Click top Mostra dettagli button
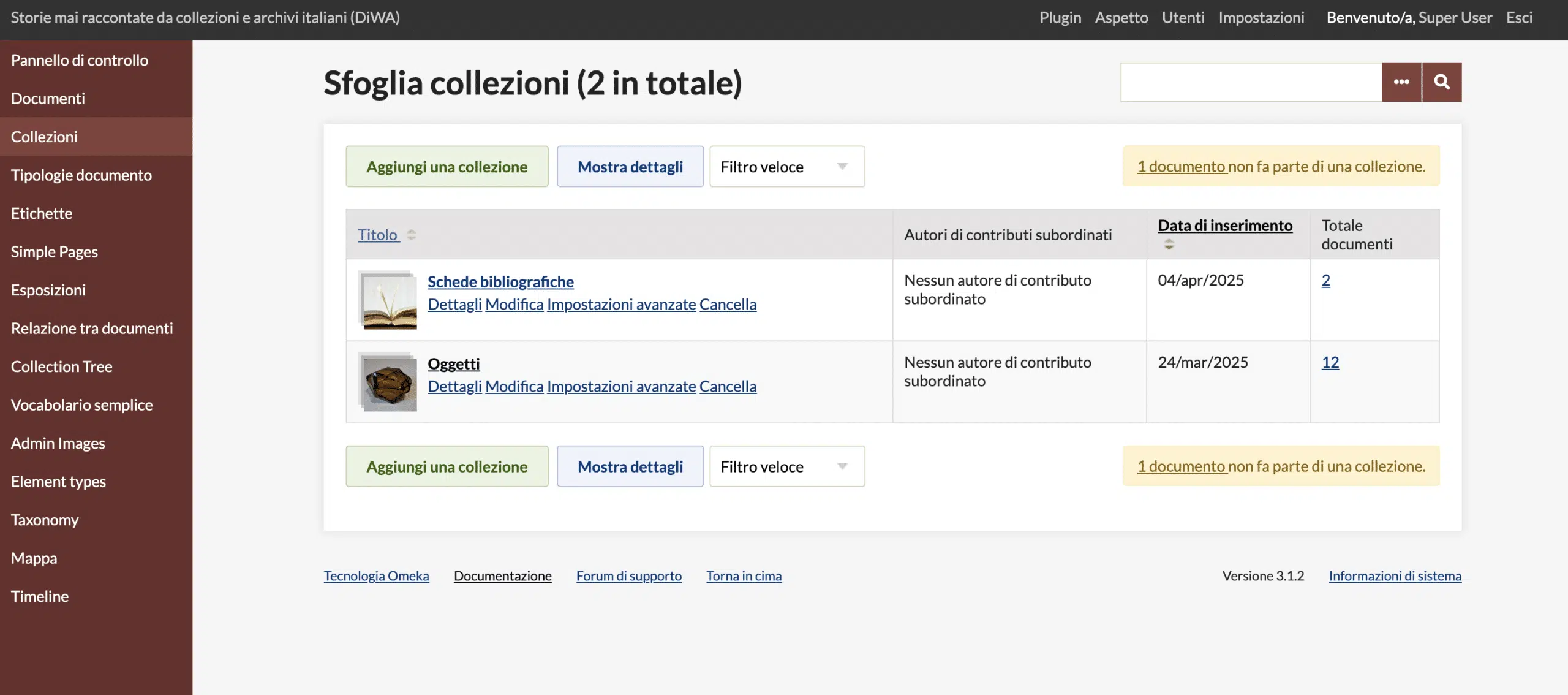 (x=630, y=167)
